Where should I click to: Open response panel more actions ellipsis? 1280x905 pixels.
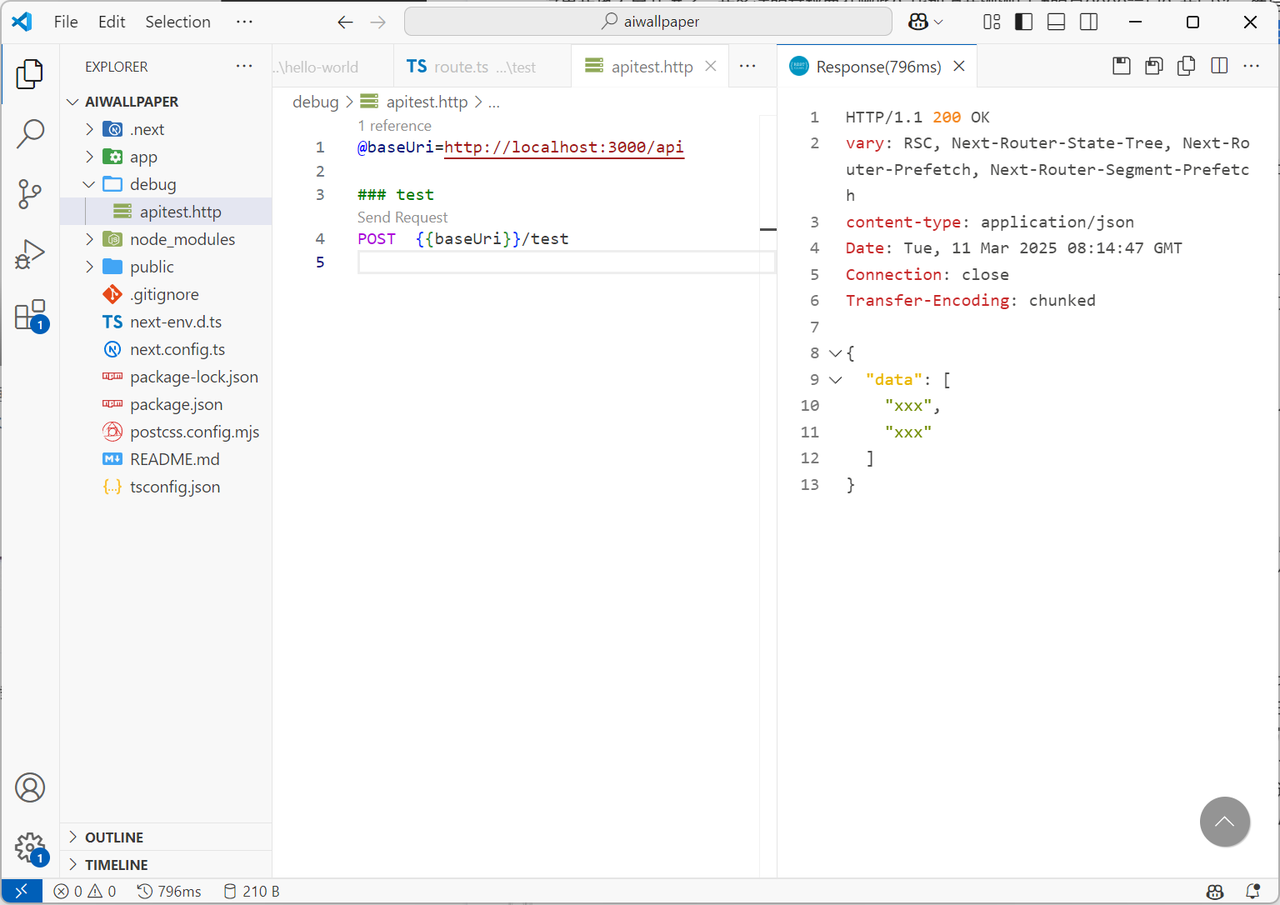[x=1252, y=66]
